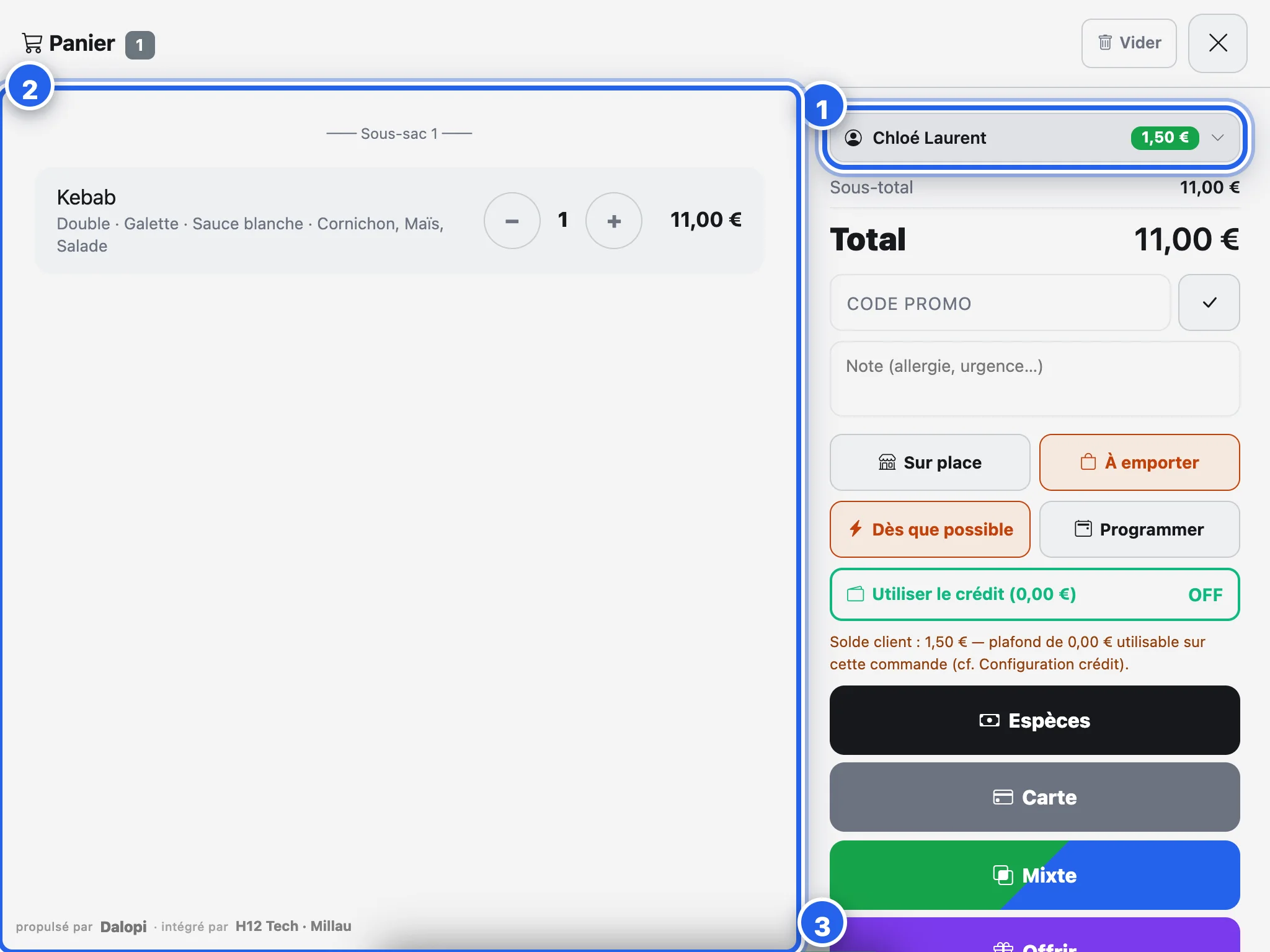Click the Panier heading text

[82, 43]
